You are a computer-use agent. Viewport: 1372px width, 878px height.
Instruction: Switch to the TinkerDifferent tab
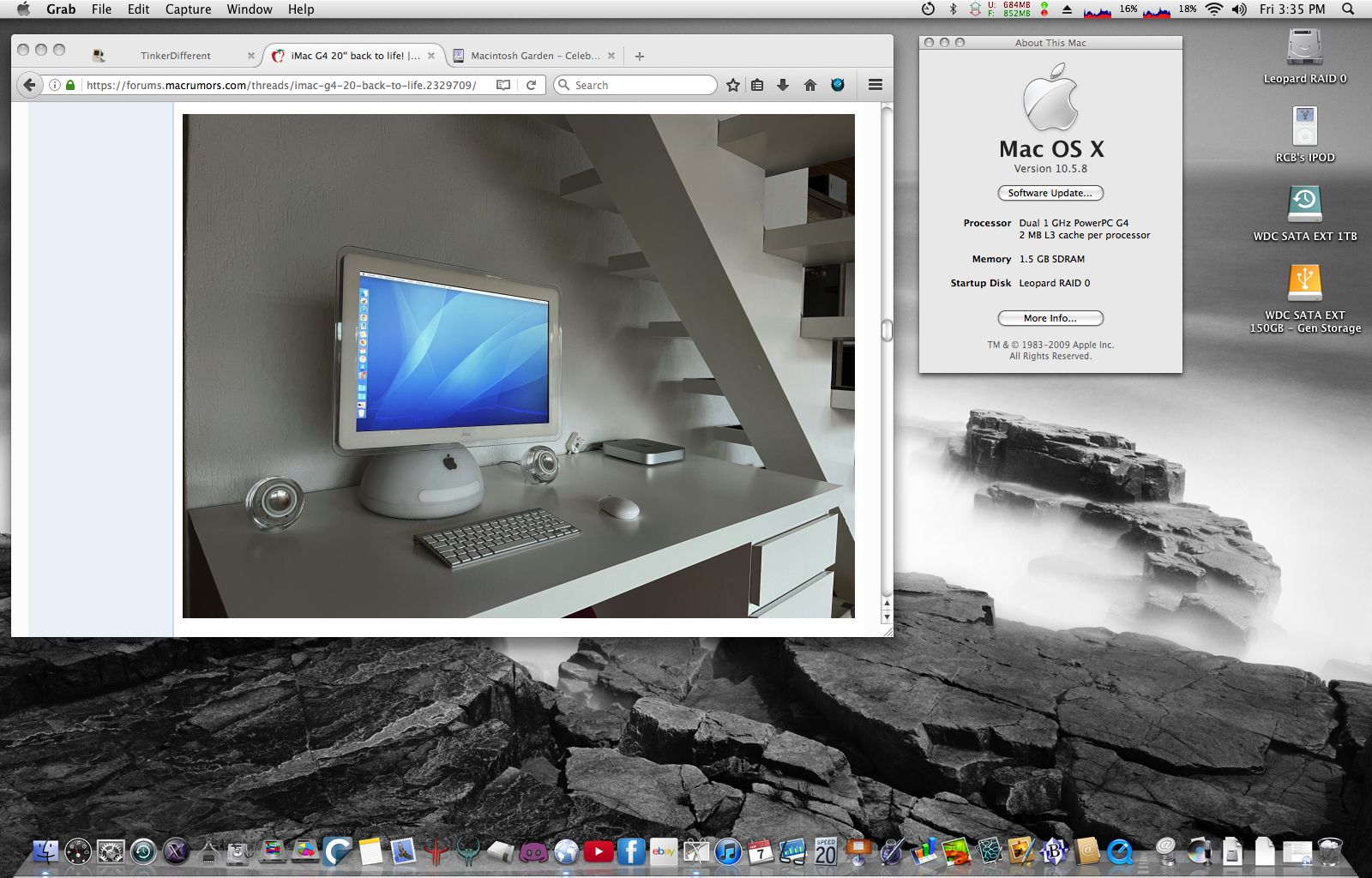point(174,56)
